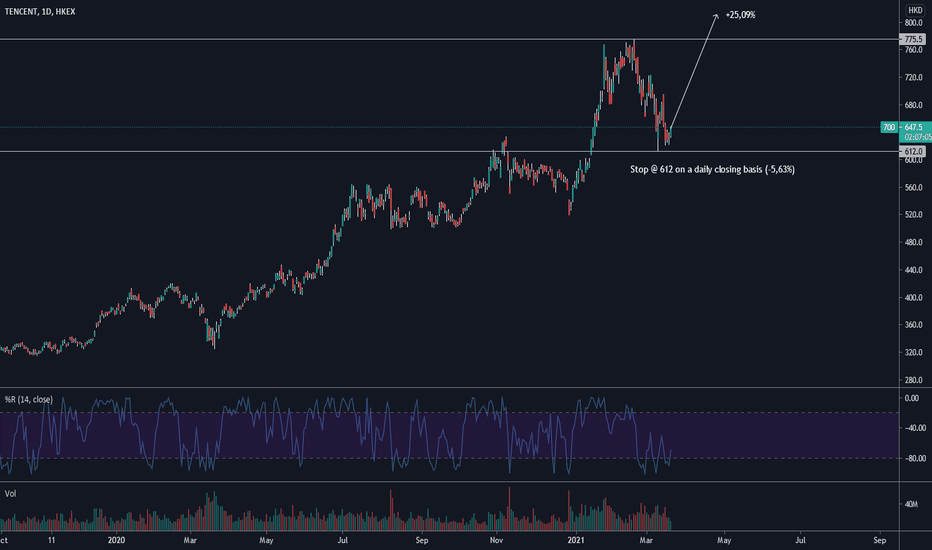Click the 720.0 price axis label
This screenshot has width=932, height=550.
(914, 77)
